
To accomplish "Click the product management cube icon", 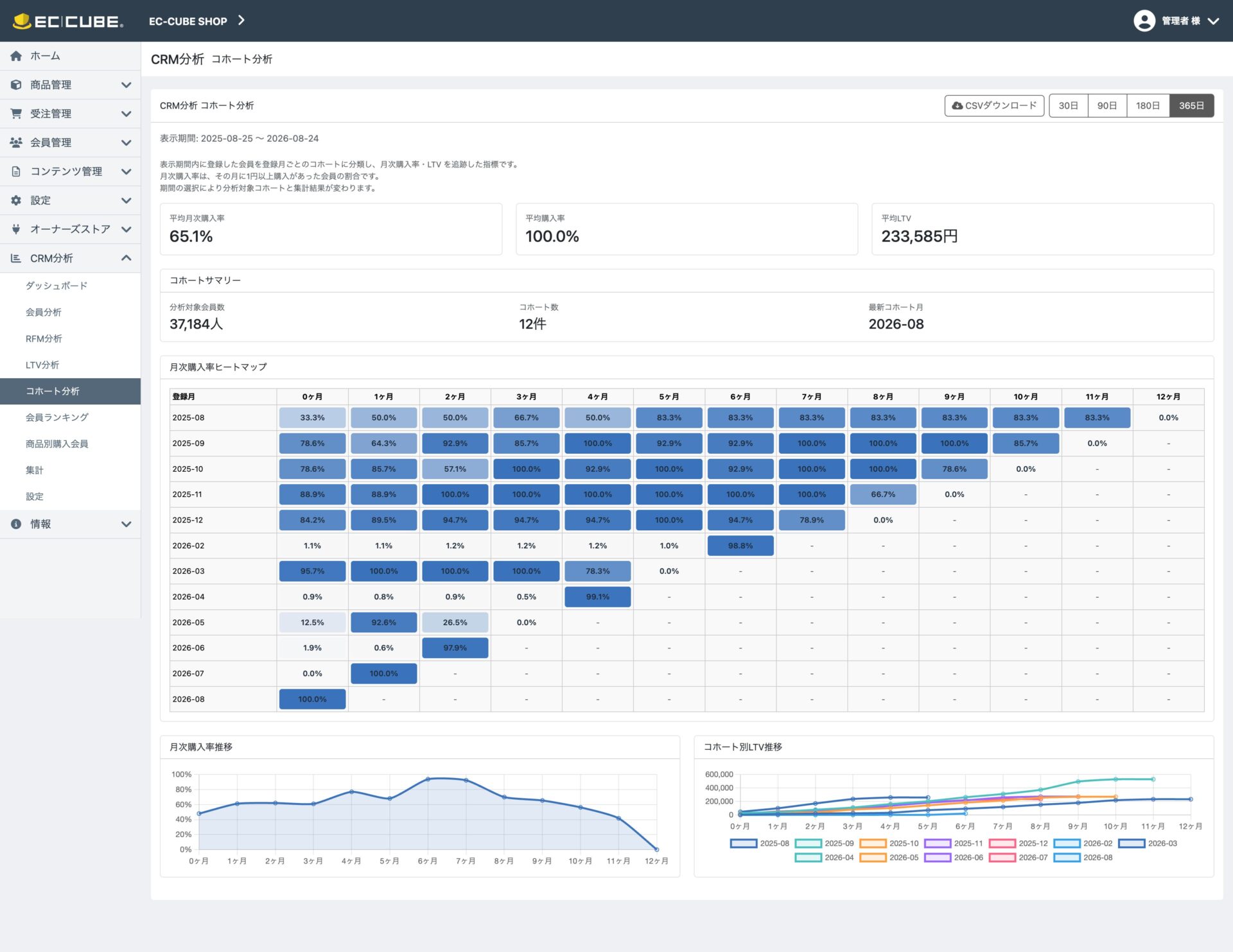I will tap(16, 85).
